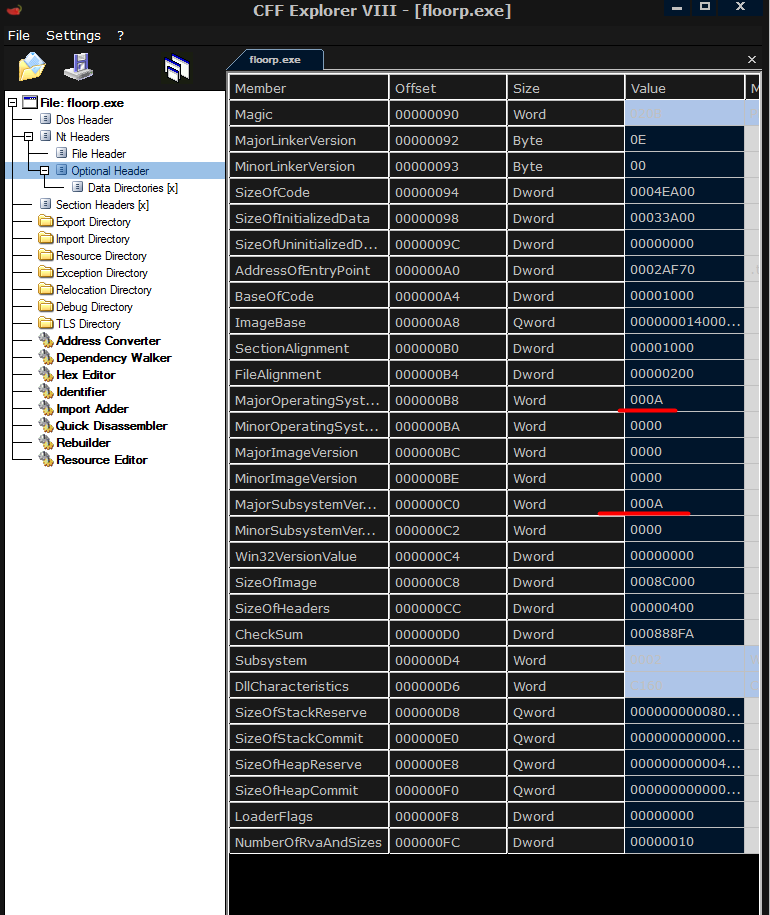Edit the AddressOfEntryPoint value 0002AF70
Image resolution: width=770 pixels, height=915 pixels.
685,270
